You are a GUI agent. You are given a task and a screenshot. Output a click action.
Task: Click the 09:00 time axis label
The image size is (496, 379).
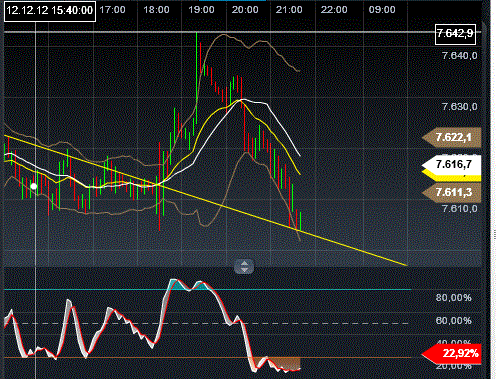coord(382,10)
